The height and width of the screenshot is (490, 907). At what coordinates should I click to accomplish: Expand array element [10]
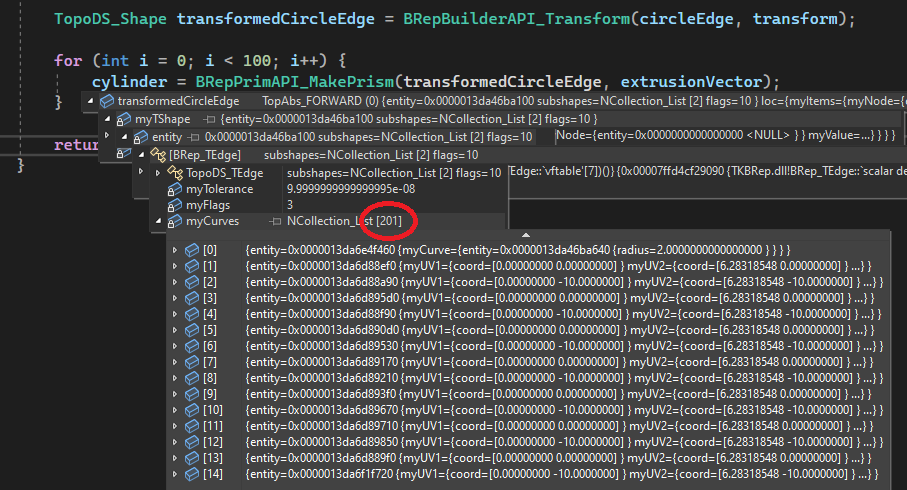coord(176,409)
